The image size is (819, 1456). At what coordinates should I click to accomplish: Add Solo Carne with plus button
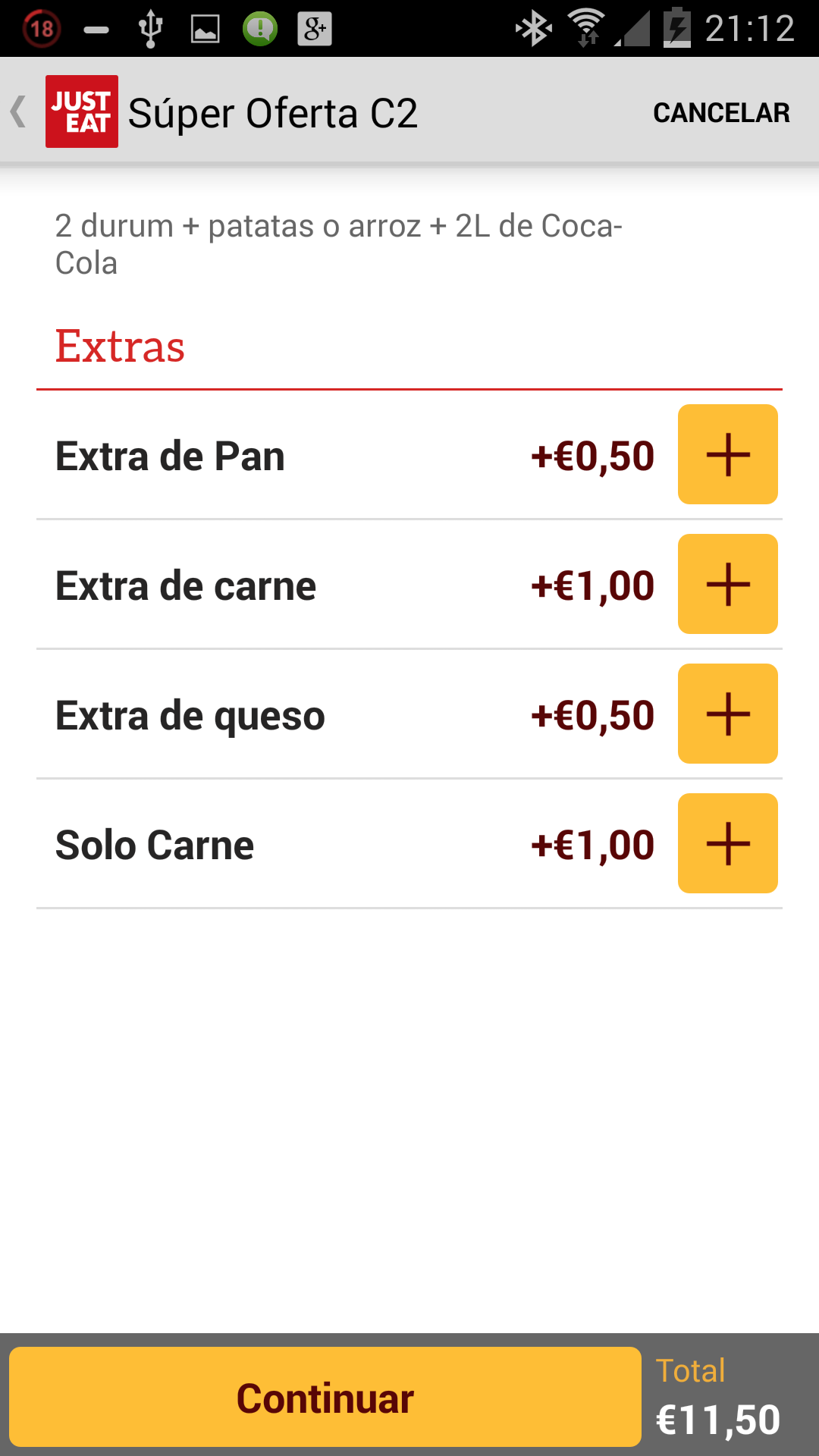[727, 843]
